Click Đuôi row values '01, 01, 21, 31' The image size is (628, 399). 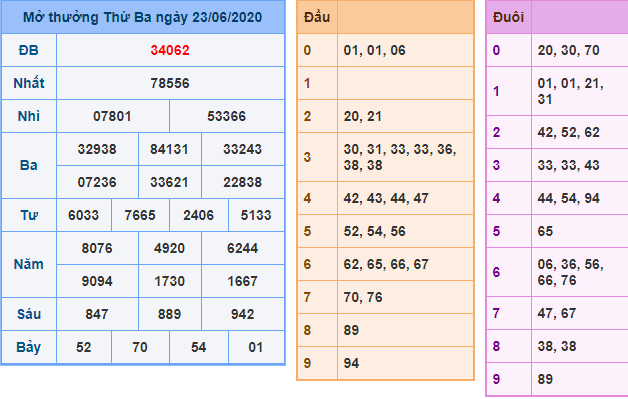click(x=570, y=91)
